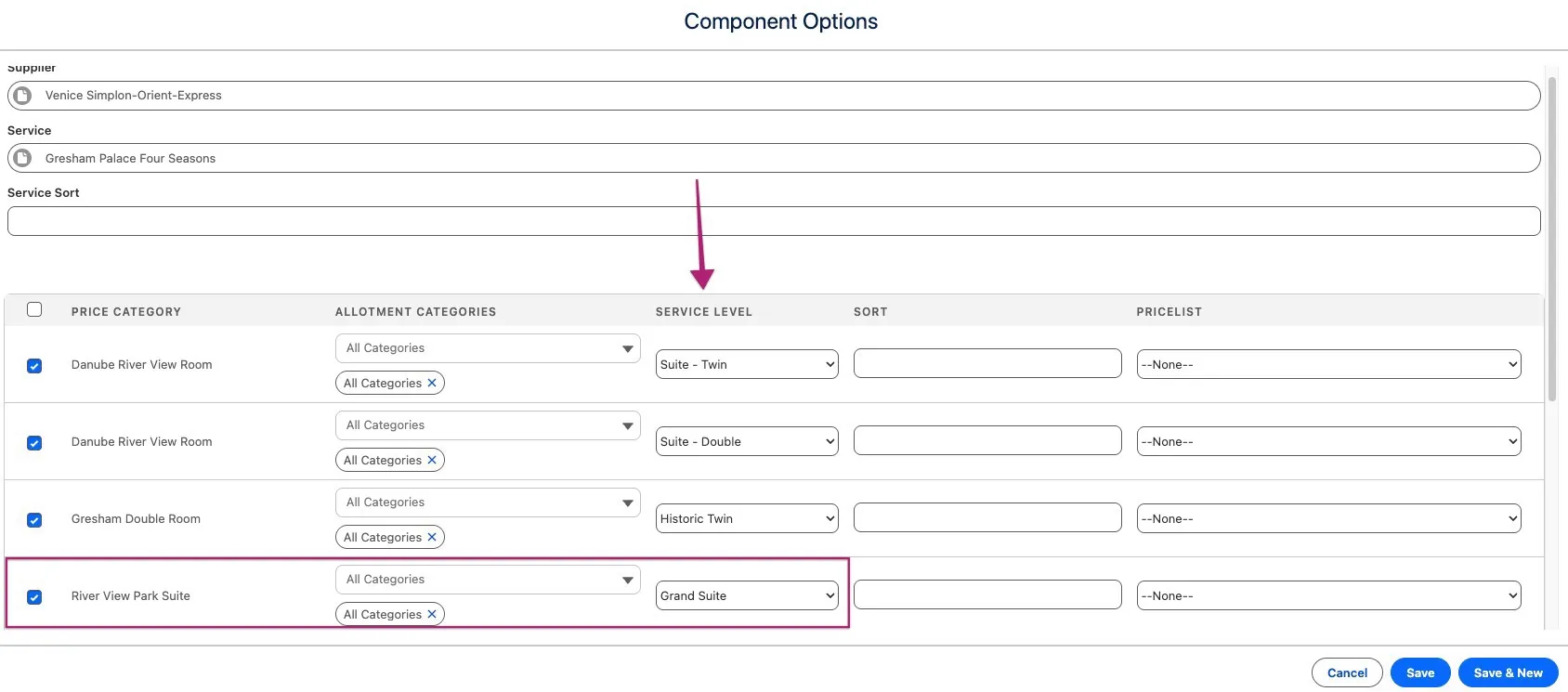The width and height of the screenshot is (1568, 692).
Task: Remove All Categories pill in second row
Action: coord(432,460)
